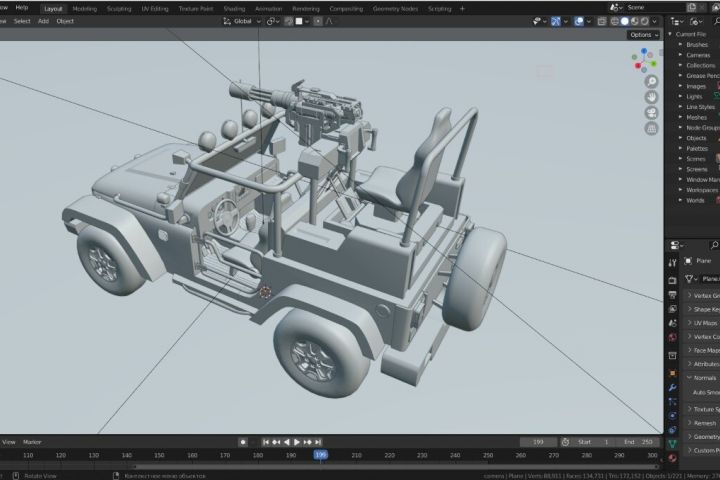Toggle the camera view icon

point(651,113)
